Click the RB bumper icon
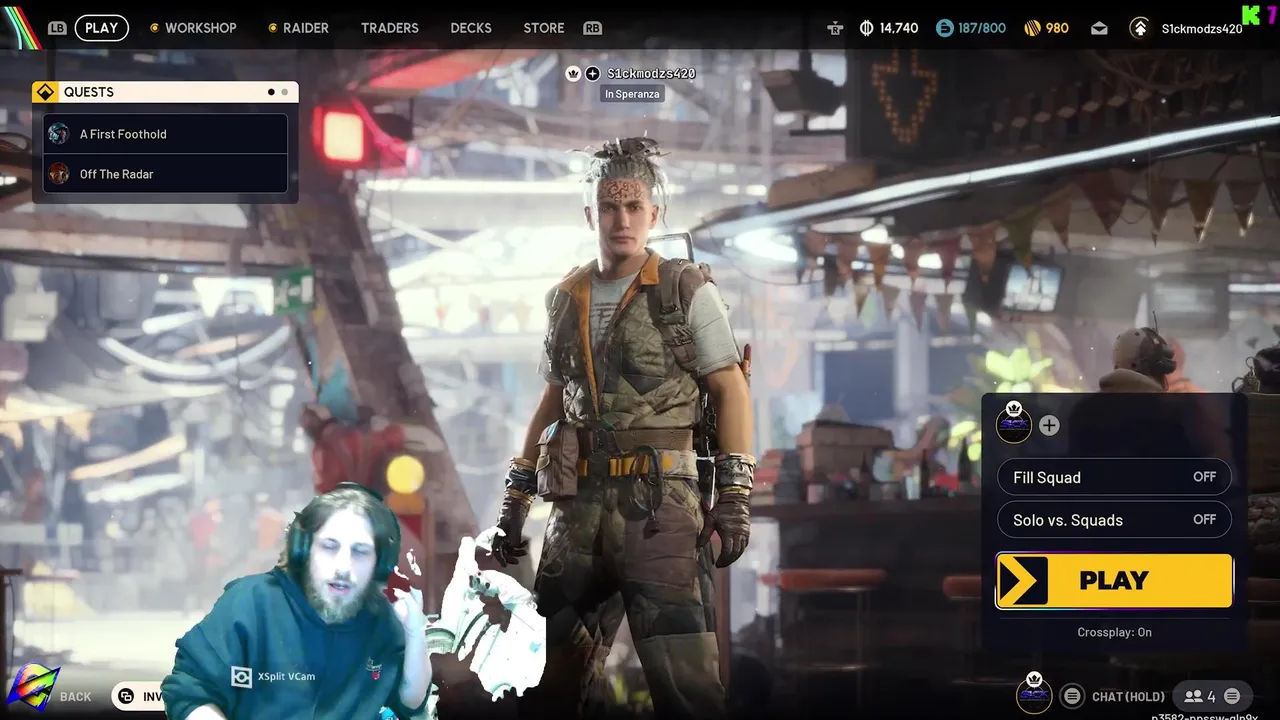The height and width of the screenshot is (720, 1280). point(592,28)
